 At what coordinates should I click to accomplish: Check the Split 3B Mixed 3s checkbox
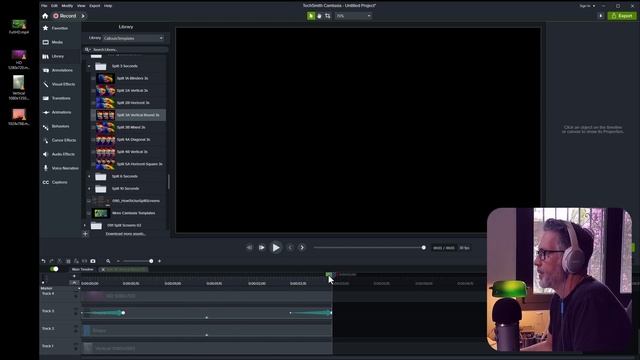click(x=93, y=127)
